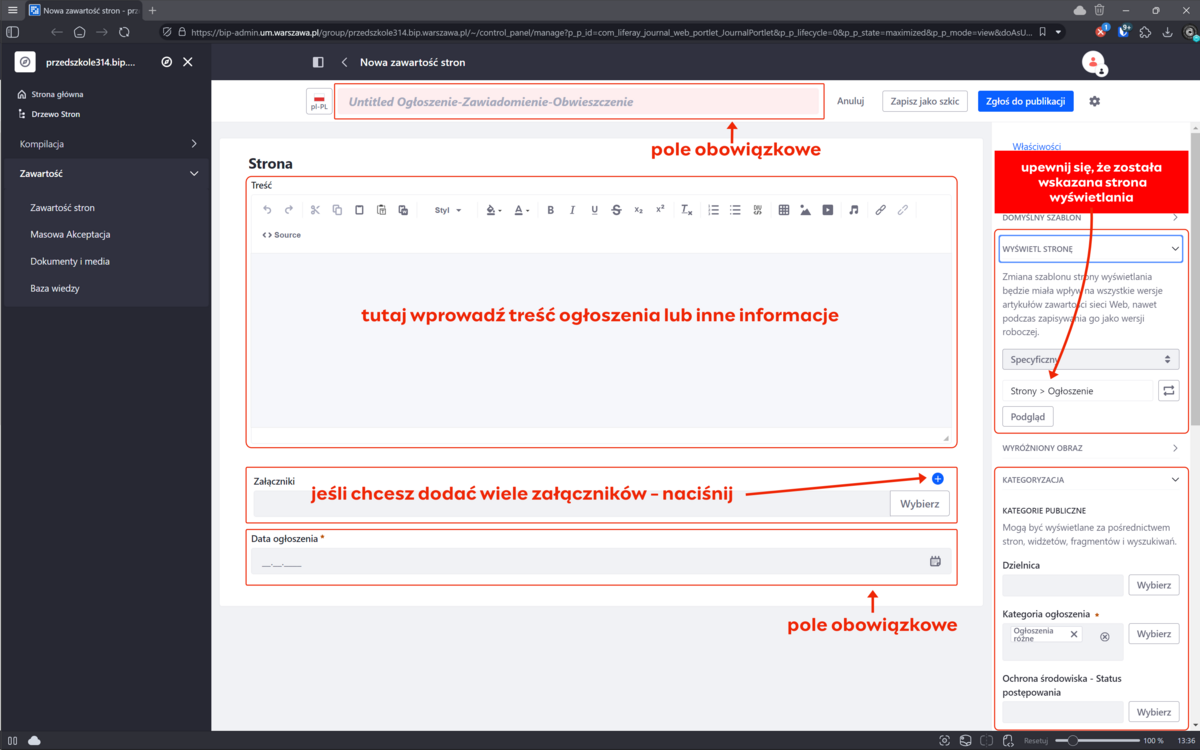Viewport: 1200px width, 750px height.
Task: Open the calendar picker for Data ogłoszenia
Action: click(935, 562)
